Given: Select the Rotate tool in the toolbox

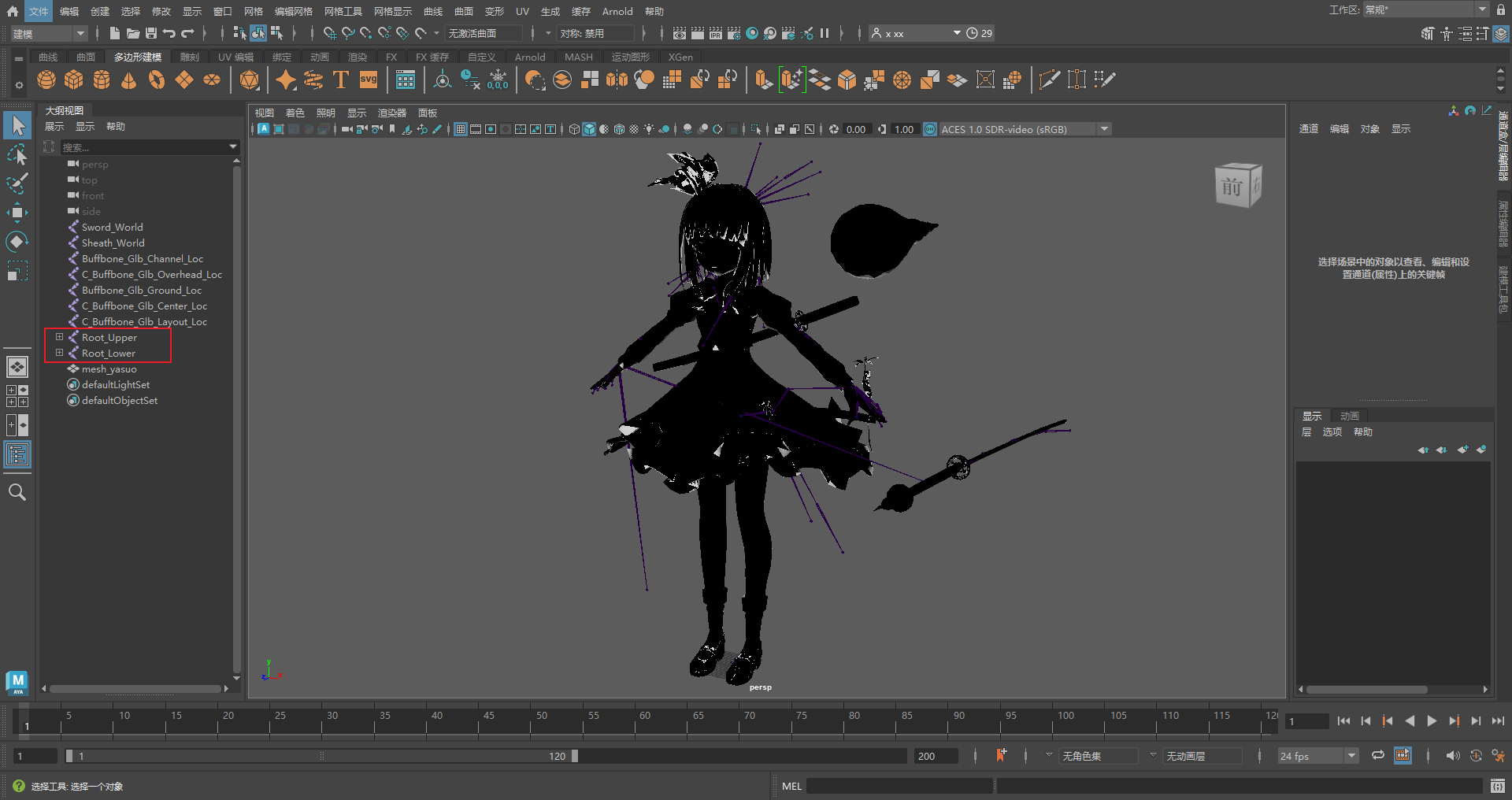Looking at the screenshot, I should (17, 242).
